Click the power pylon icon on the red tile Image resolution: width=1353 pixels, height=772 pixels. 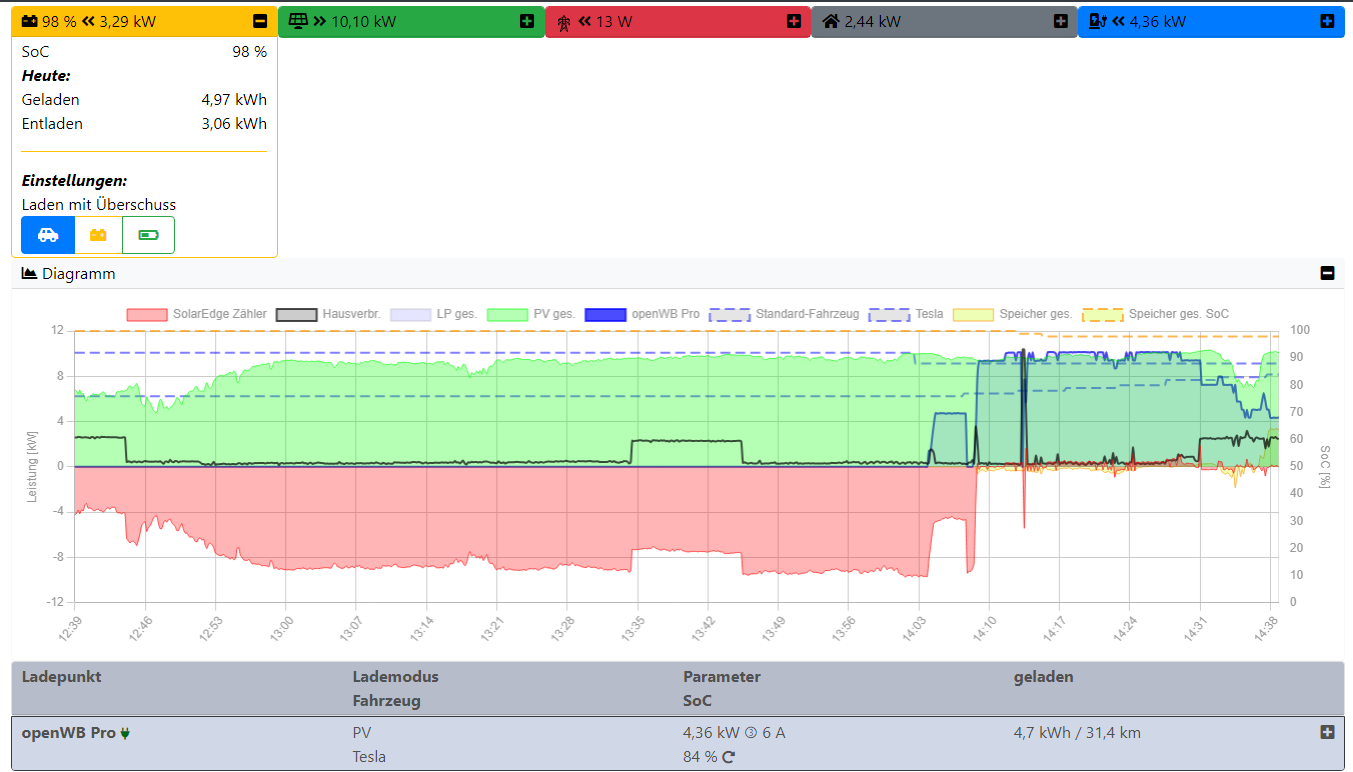[x=564, y=19]
